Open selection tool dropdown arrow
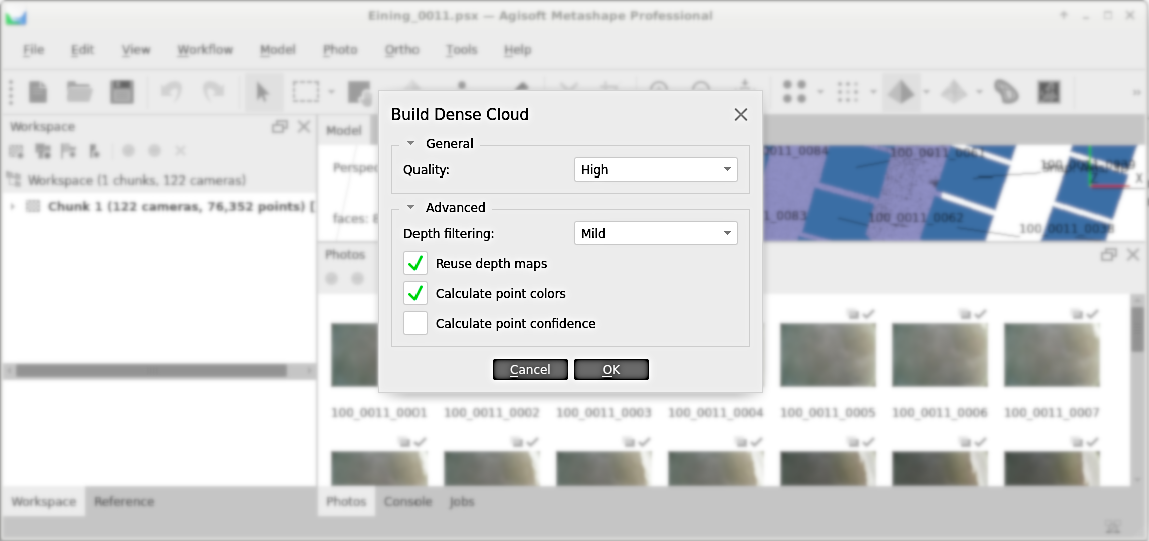This screenshot has height=541, width=1149. click(x=331, y=92)
